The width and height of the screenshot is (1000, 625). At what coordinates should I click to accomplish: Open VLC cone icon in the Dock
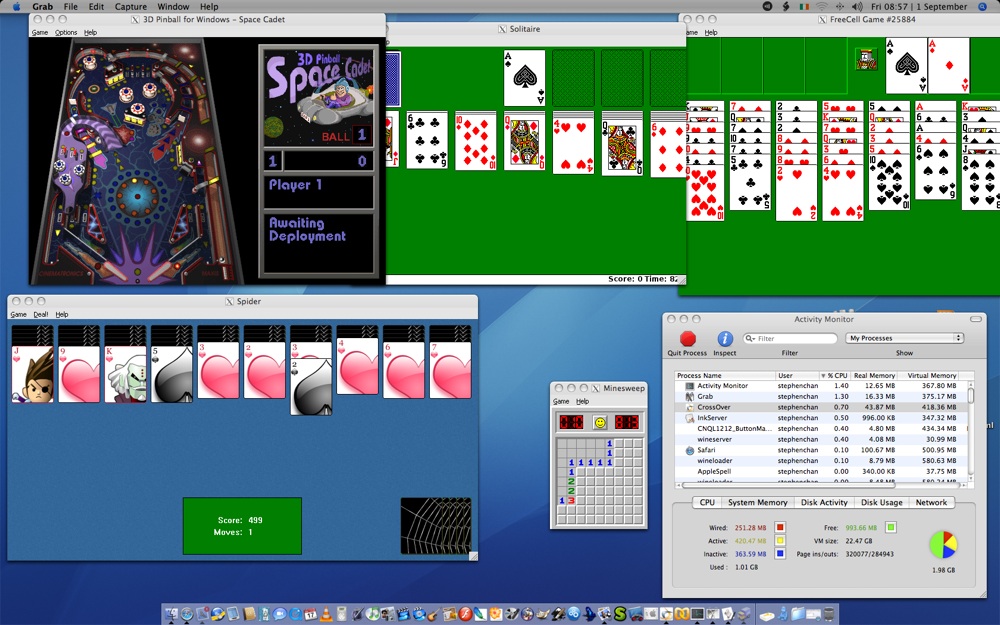(326, 614)
